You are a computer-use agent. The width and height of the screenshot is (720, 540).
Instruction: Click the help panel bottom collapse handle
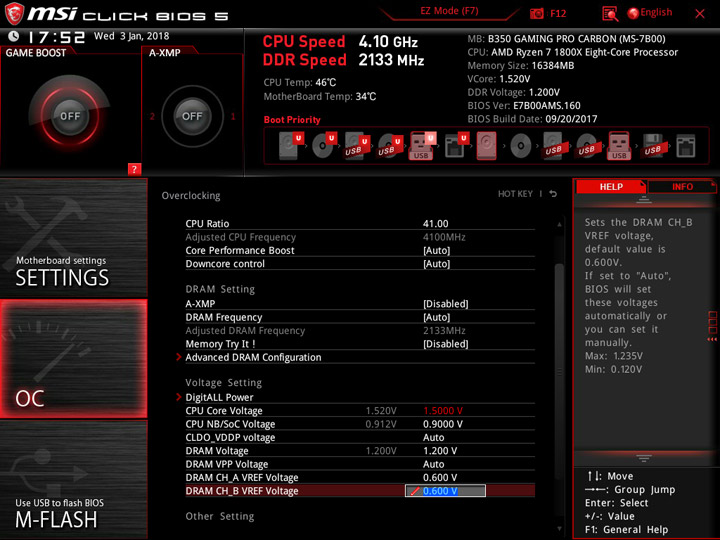pyautogui.click(x=644, y=458)
